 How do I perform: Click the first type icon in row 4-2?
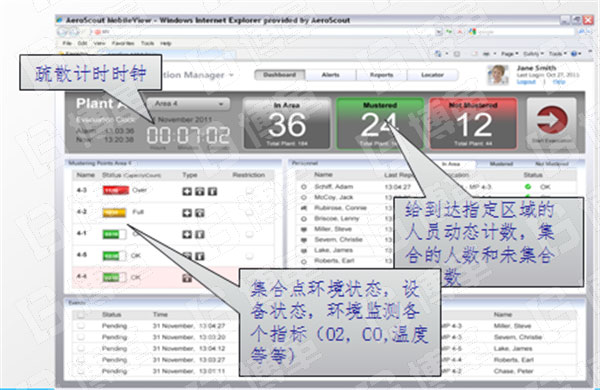click(187, 213)
